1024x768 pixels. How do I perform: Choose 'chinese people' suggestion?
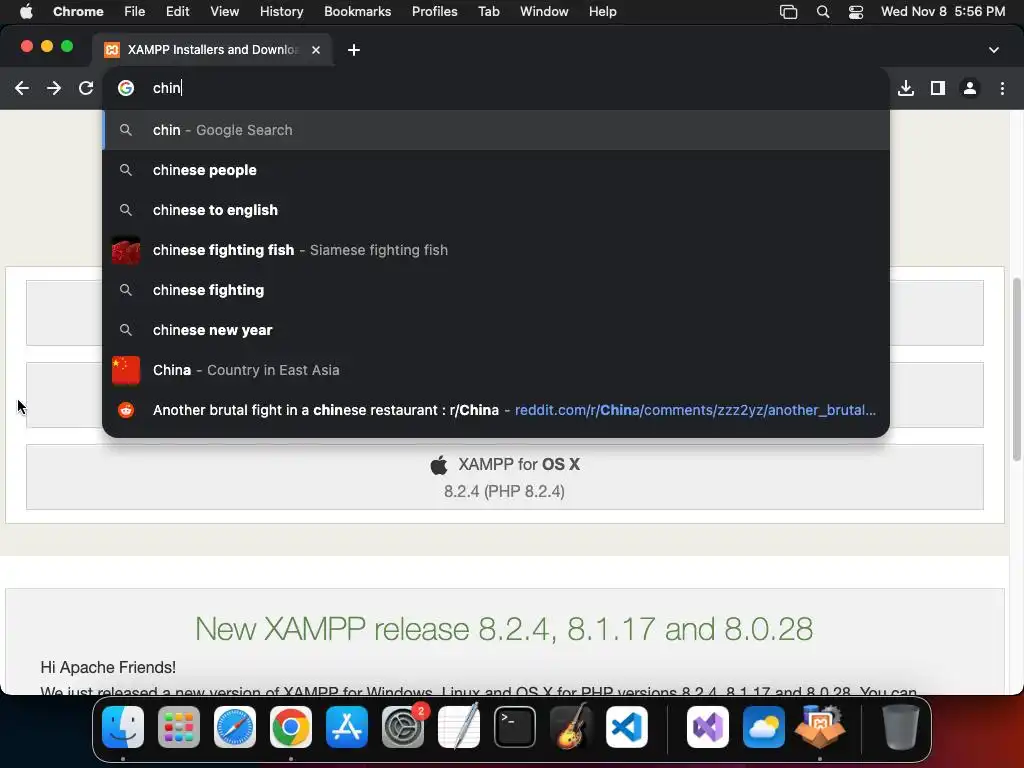(x=496, y=170)
